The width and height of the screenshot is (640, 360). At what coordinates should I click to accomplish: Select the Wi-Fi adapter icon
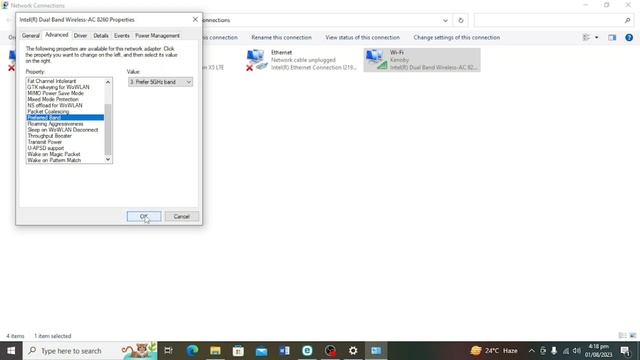(376, 60)
